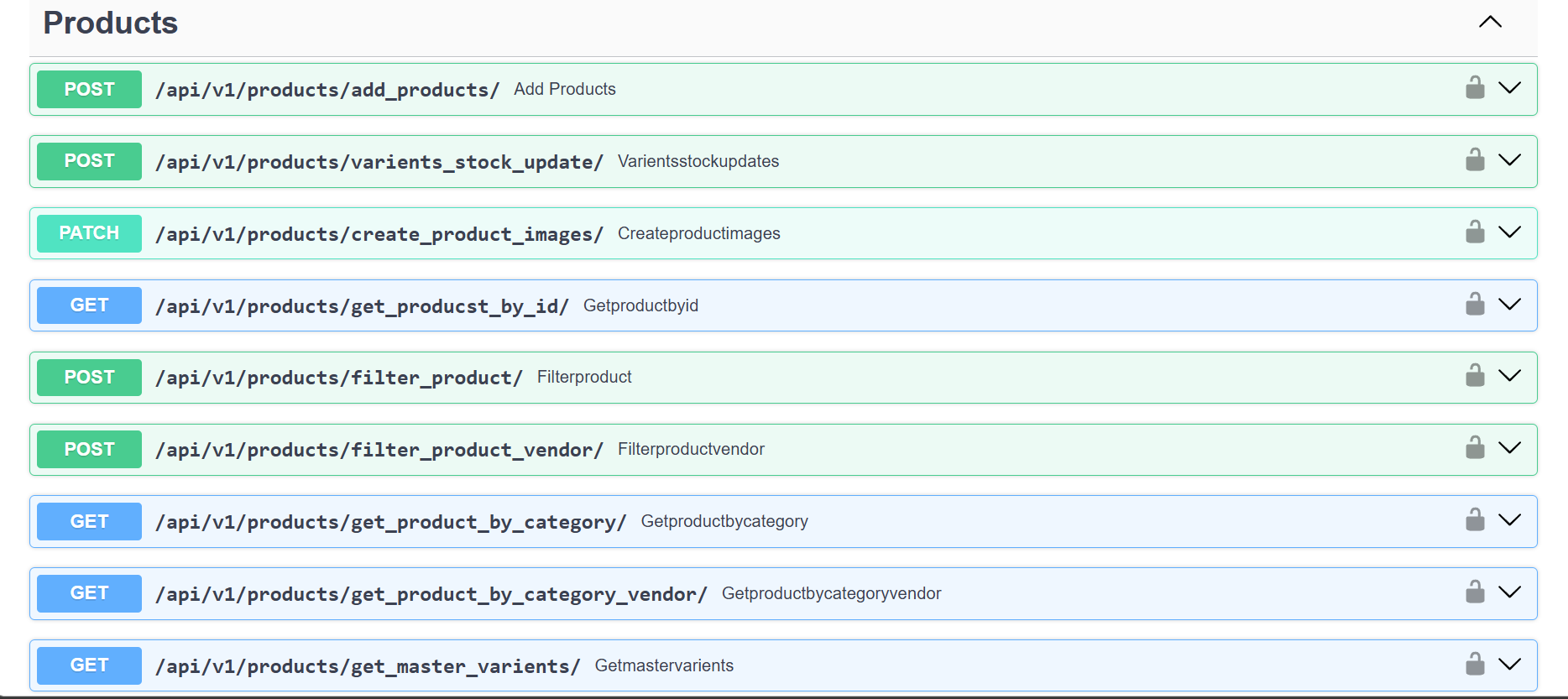Click the Products section heading
The width and height of the screenshot is (1568, 699).
110,23
